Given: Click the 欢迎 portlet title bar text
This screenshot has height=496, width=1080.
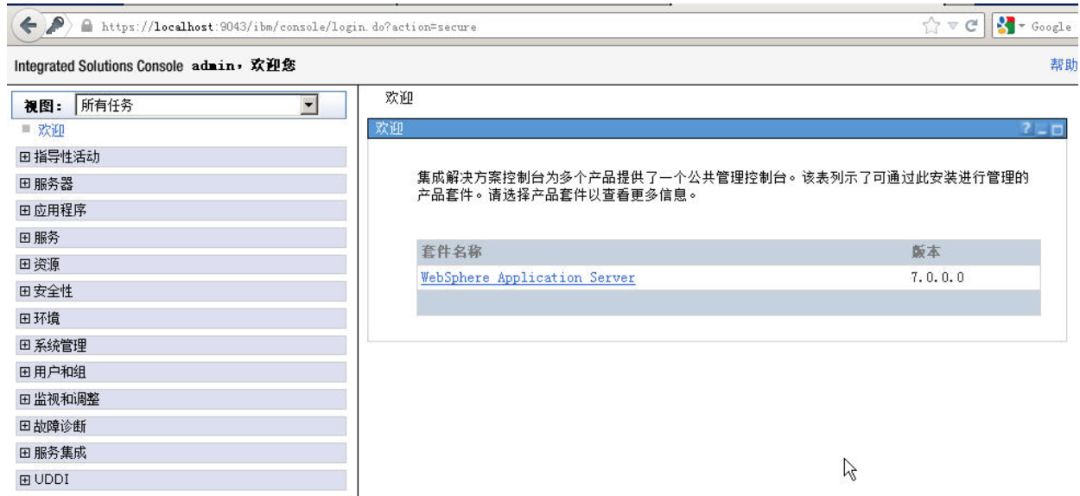Looking at the screenshot, I should pos(388,129).
